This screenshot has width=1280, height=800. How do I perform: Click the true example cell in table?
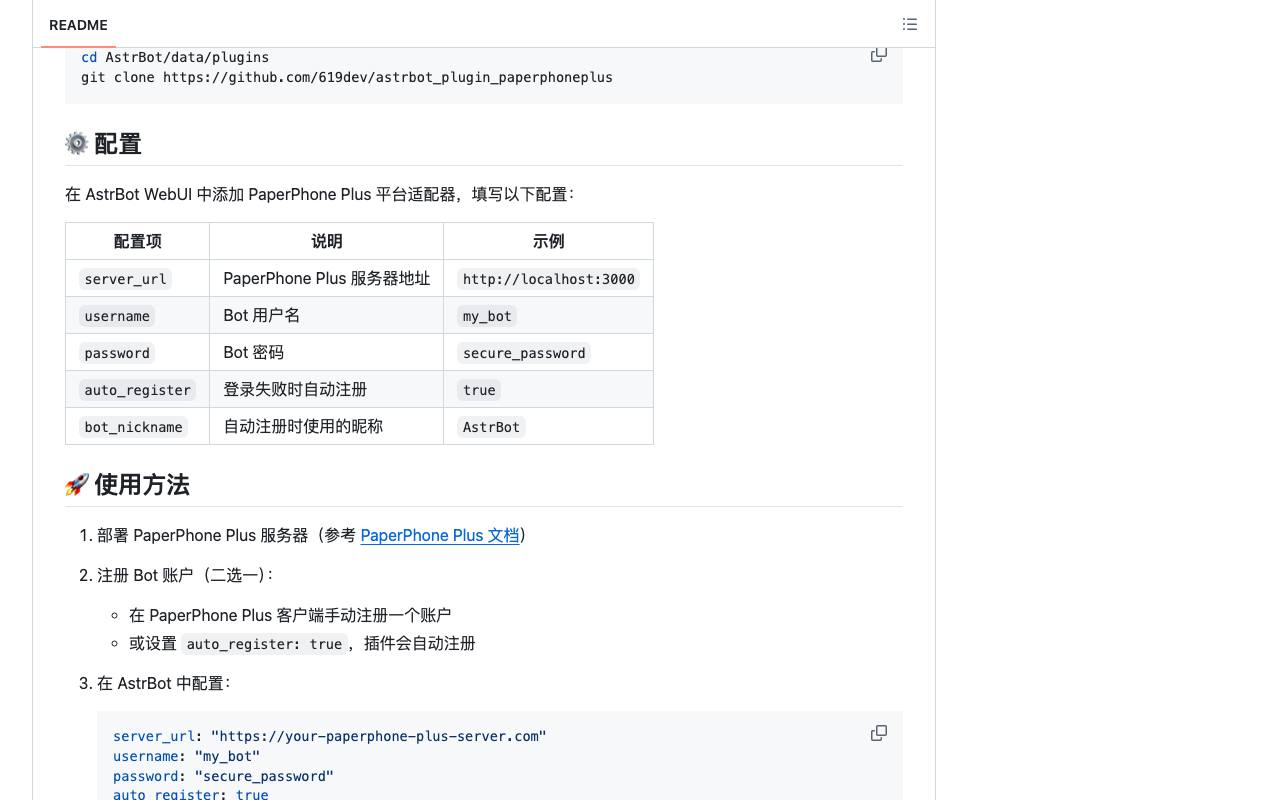(548, 389)
